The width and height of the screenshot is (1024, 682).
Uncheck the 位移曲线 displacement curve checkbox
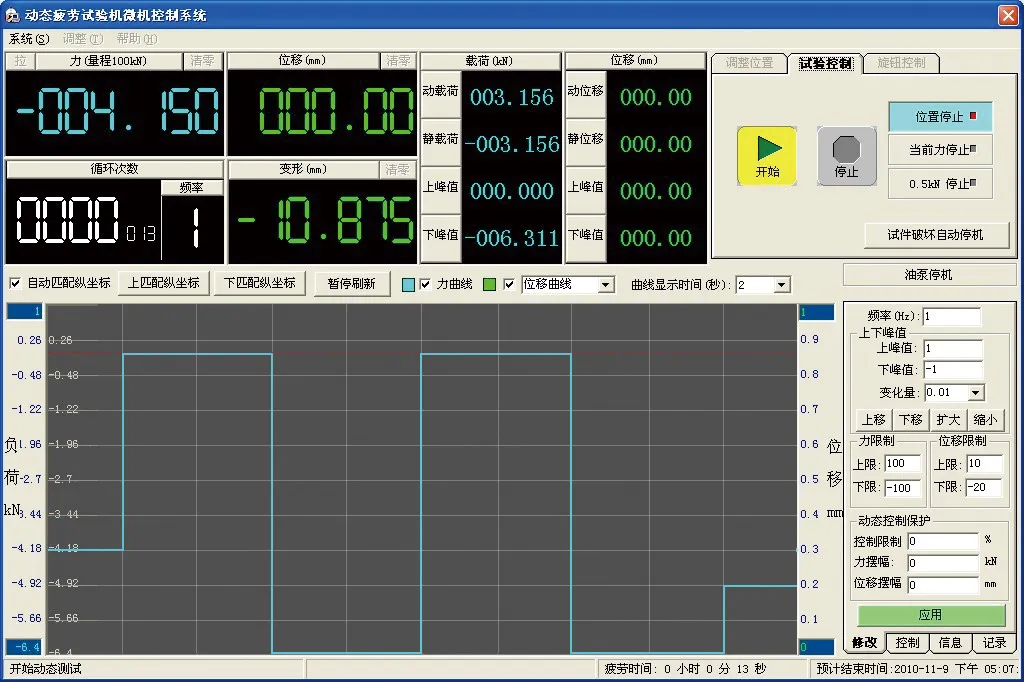508,285
